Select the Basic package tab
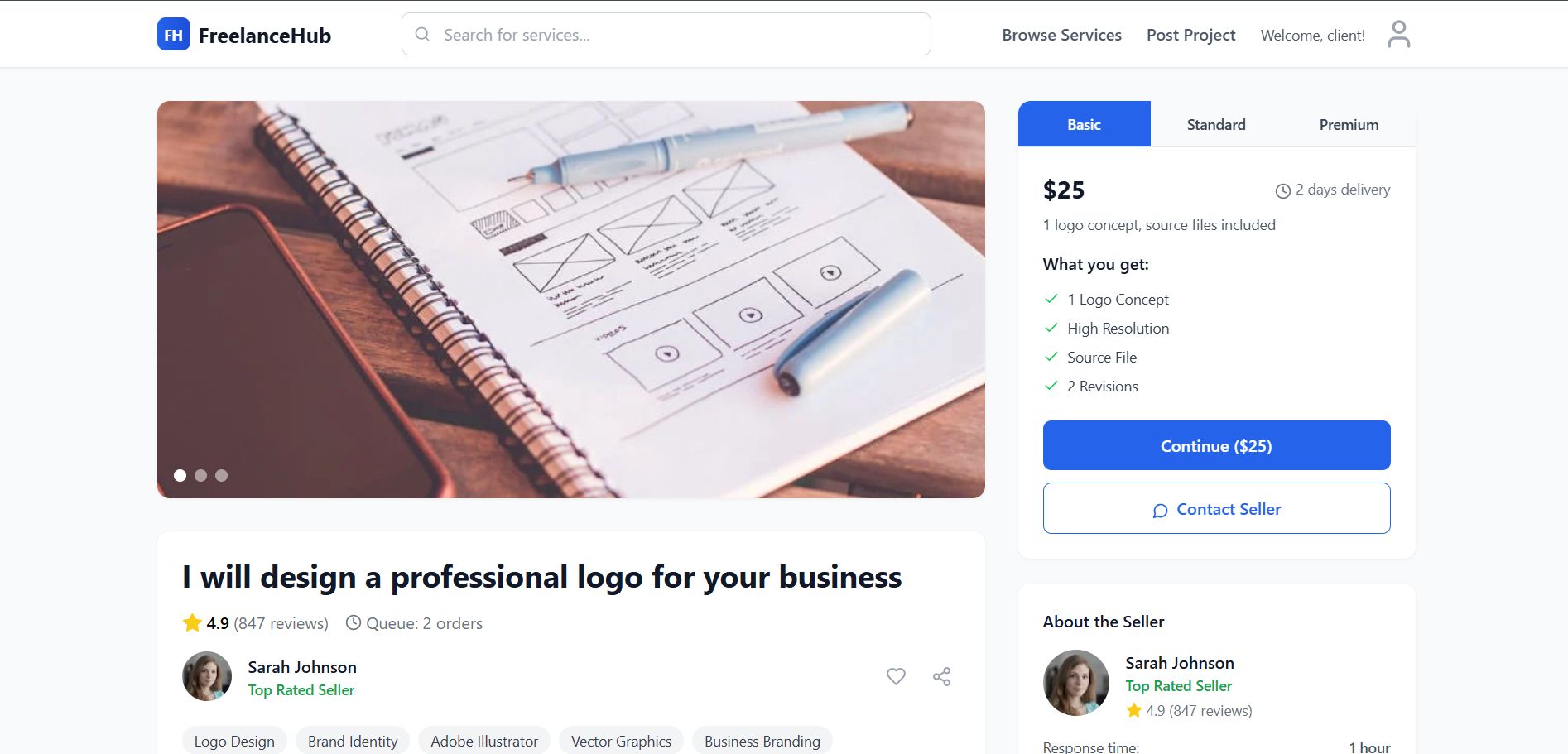Viewport: 1568px width, 754px height. coord(1084,124)
